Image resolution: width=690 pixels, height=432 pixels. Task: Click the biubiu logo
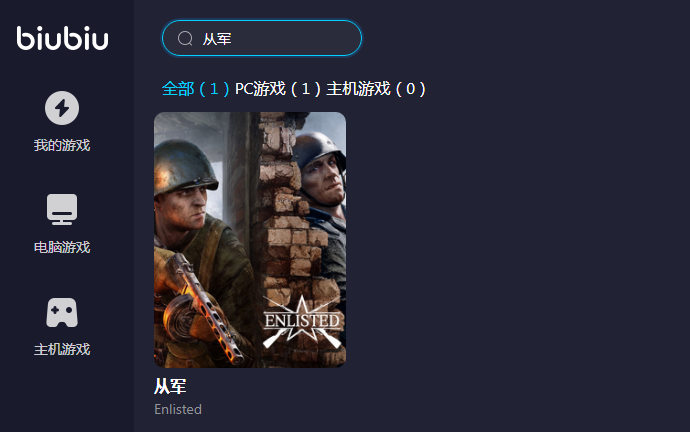click(62, 38)
